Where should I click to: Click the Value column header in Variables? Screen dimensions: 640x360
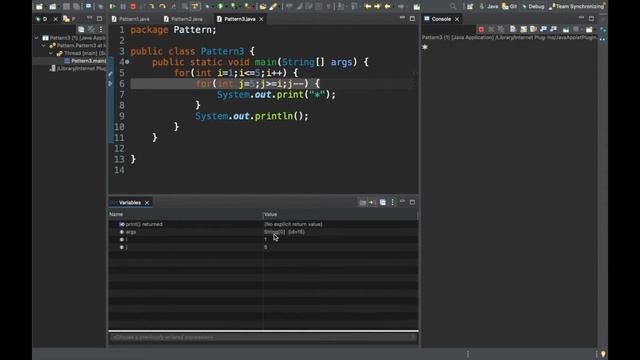pyautogui.click(x=340, y=214)
